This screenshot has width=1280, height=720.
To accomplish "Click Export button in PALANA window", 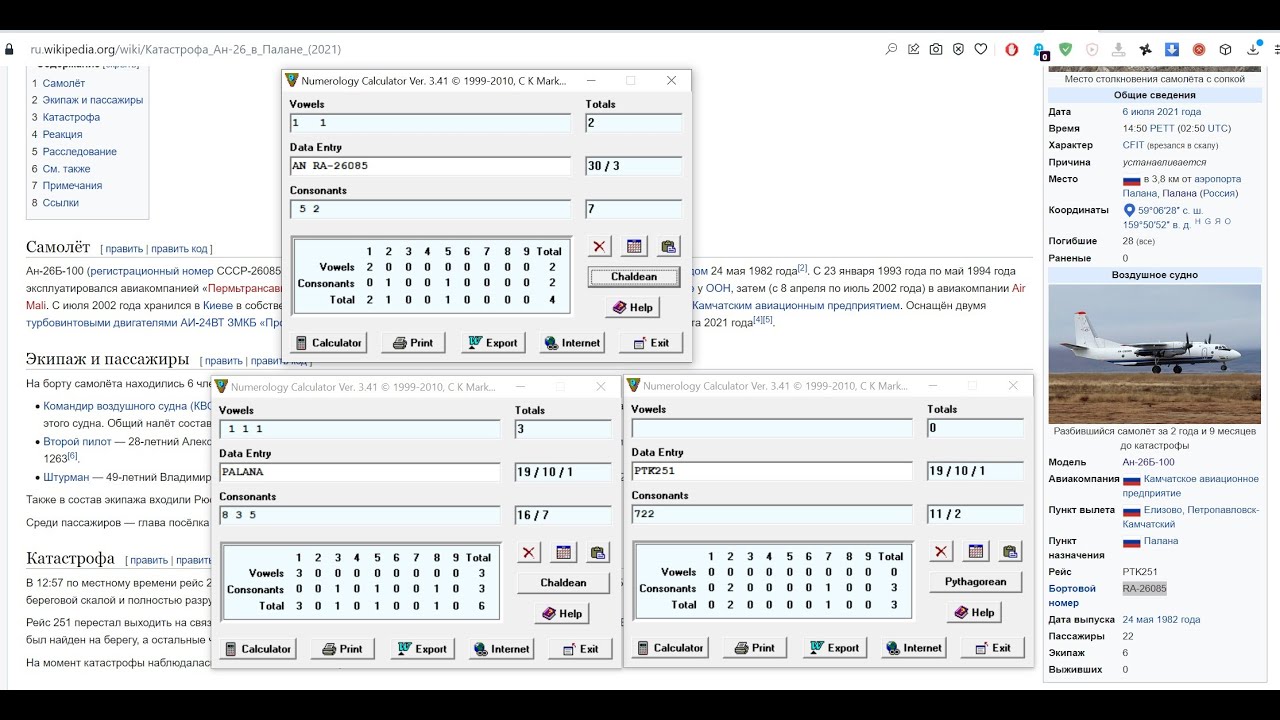I will (x=422, y=649).
